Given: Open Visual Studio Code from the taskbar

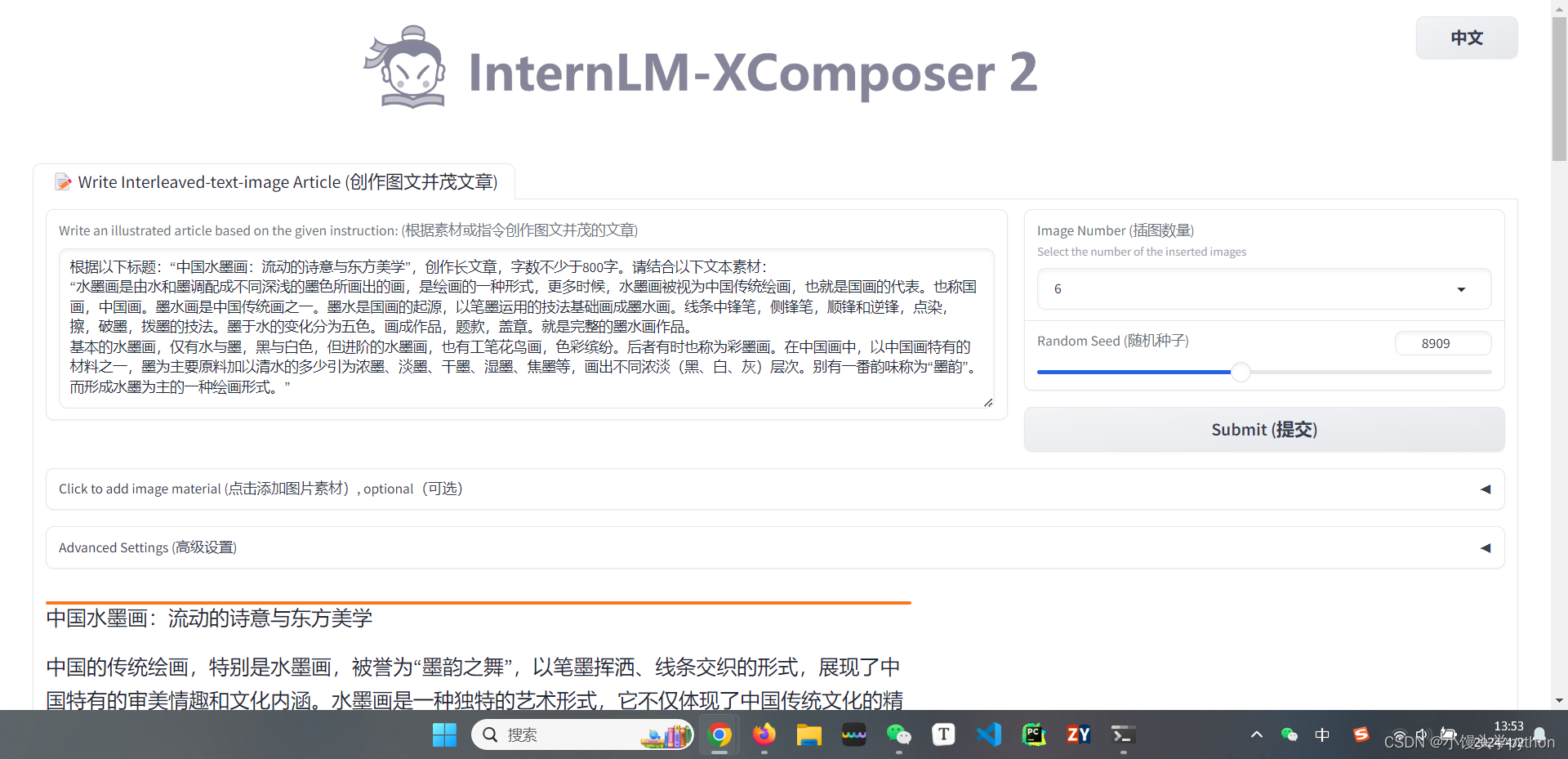Looking at the screenshot, I should pyautogui.click(x=989, y=734).
